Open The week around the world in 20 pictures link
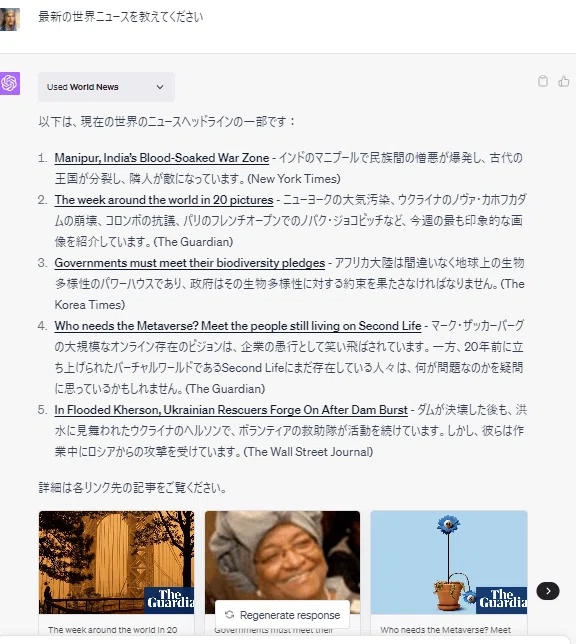 point(164,200)
